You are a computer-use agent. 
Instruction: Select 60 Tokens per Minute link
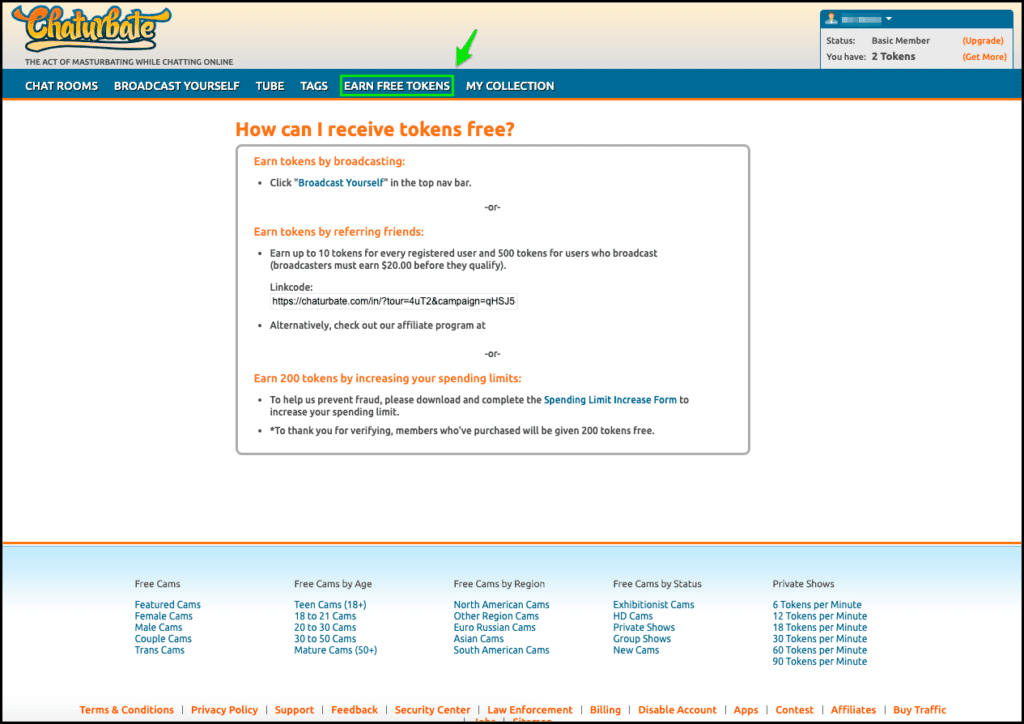coord(820,650)
